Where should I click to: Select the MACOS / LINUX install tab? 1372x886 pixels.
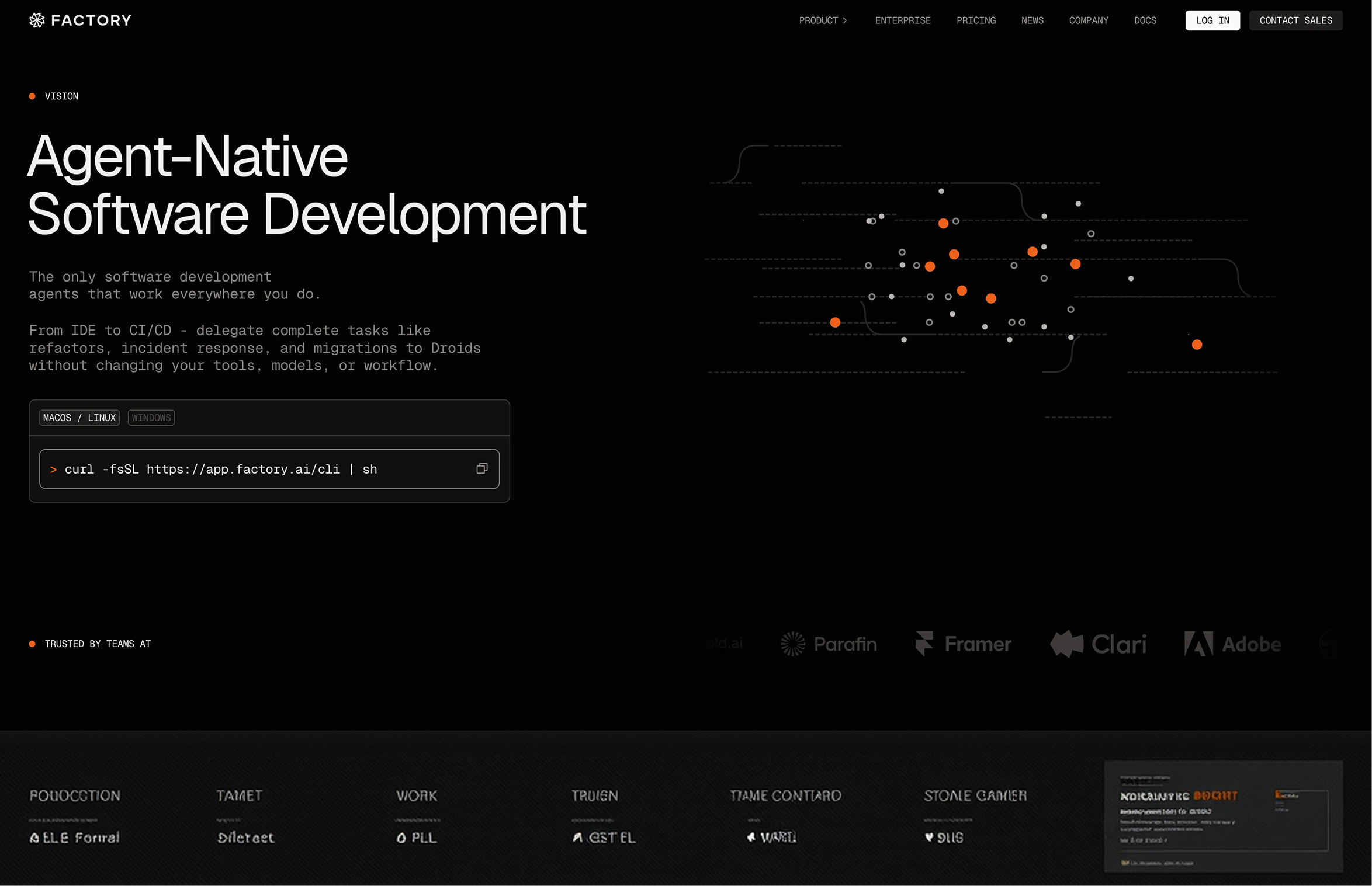(79, 417)
